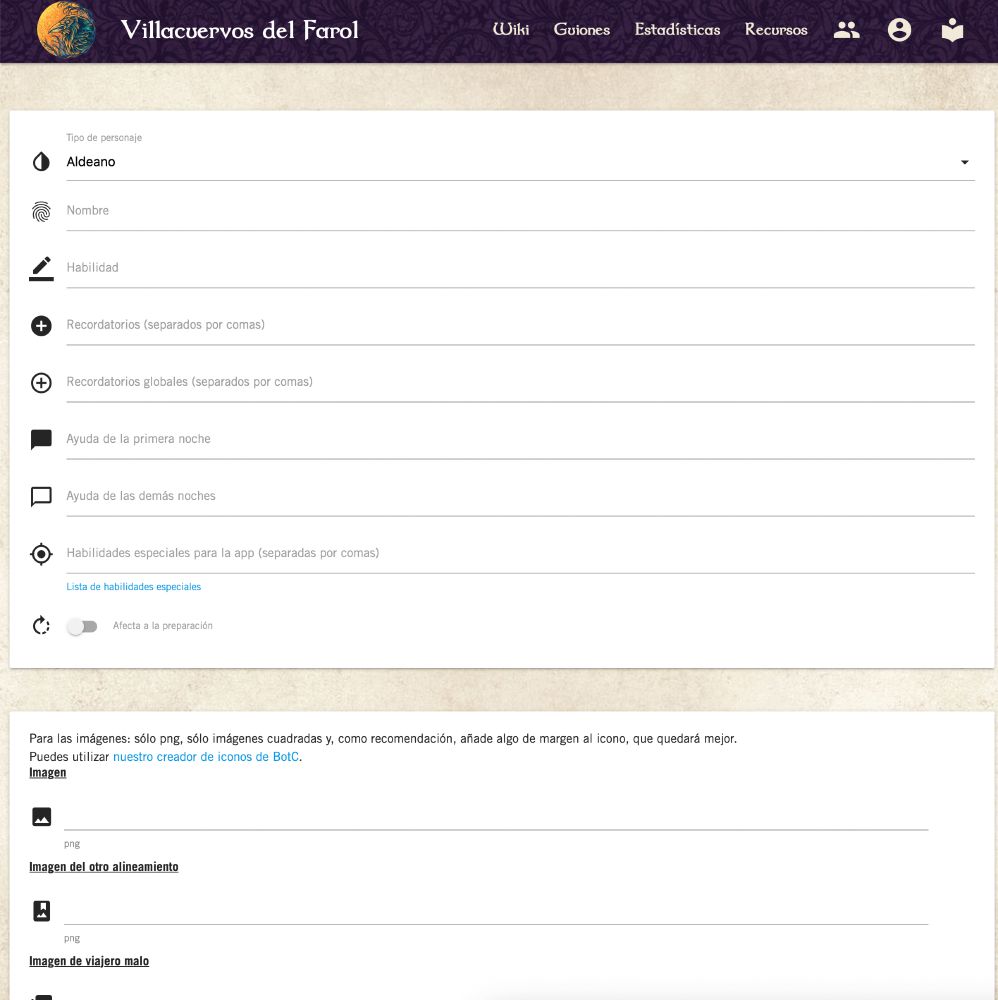Image resolution: width=998 pixels, height=1000 pixels.
Task: Click the image icon under Imagen
Action: [41, 816]
